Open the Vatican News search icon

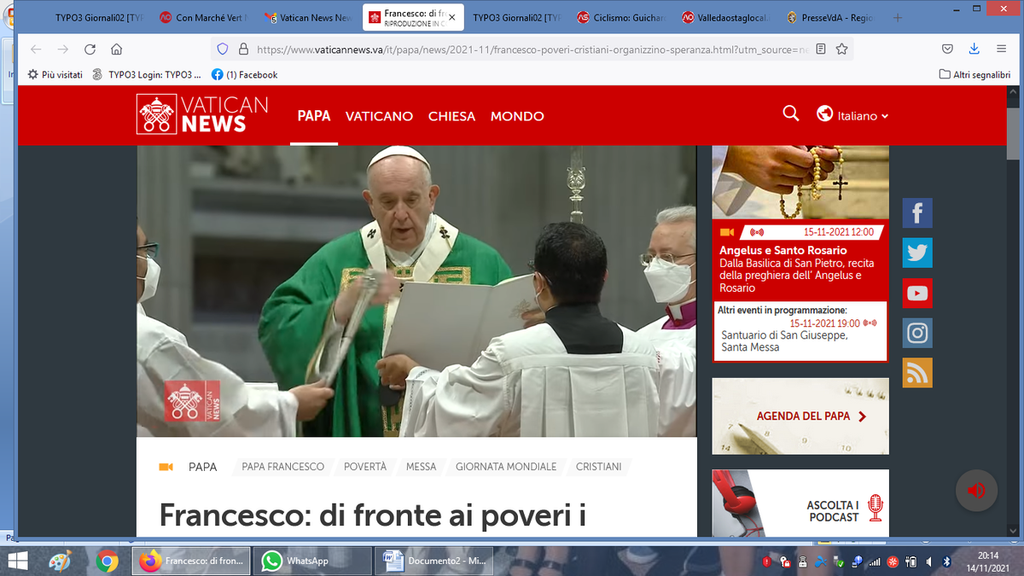(x=790, y=114)
